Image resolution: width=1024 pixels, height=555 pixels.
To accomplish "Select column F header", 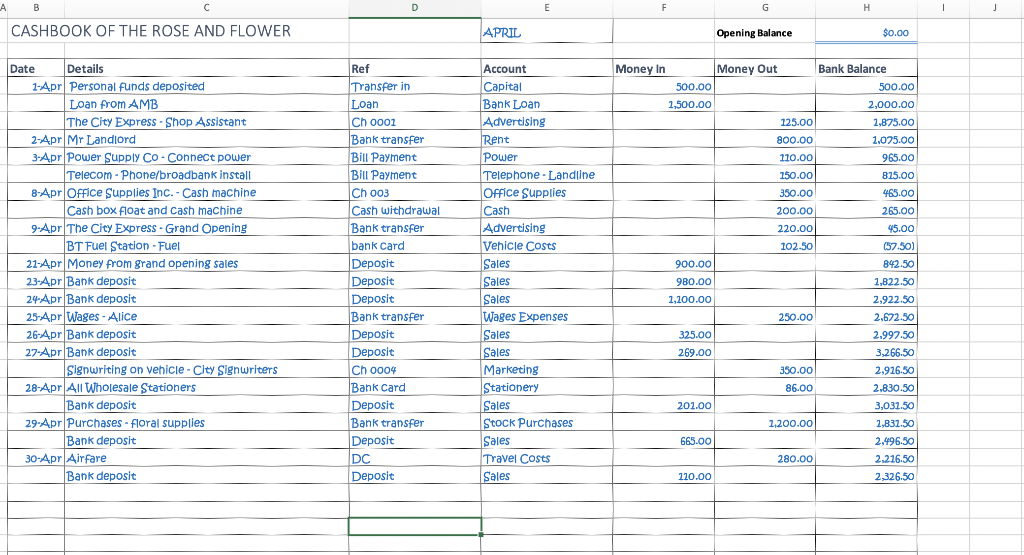I will coord(664,8).
